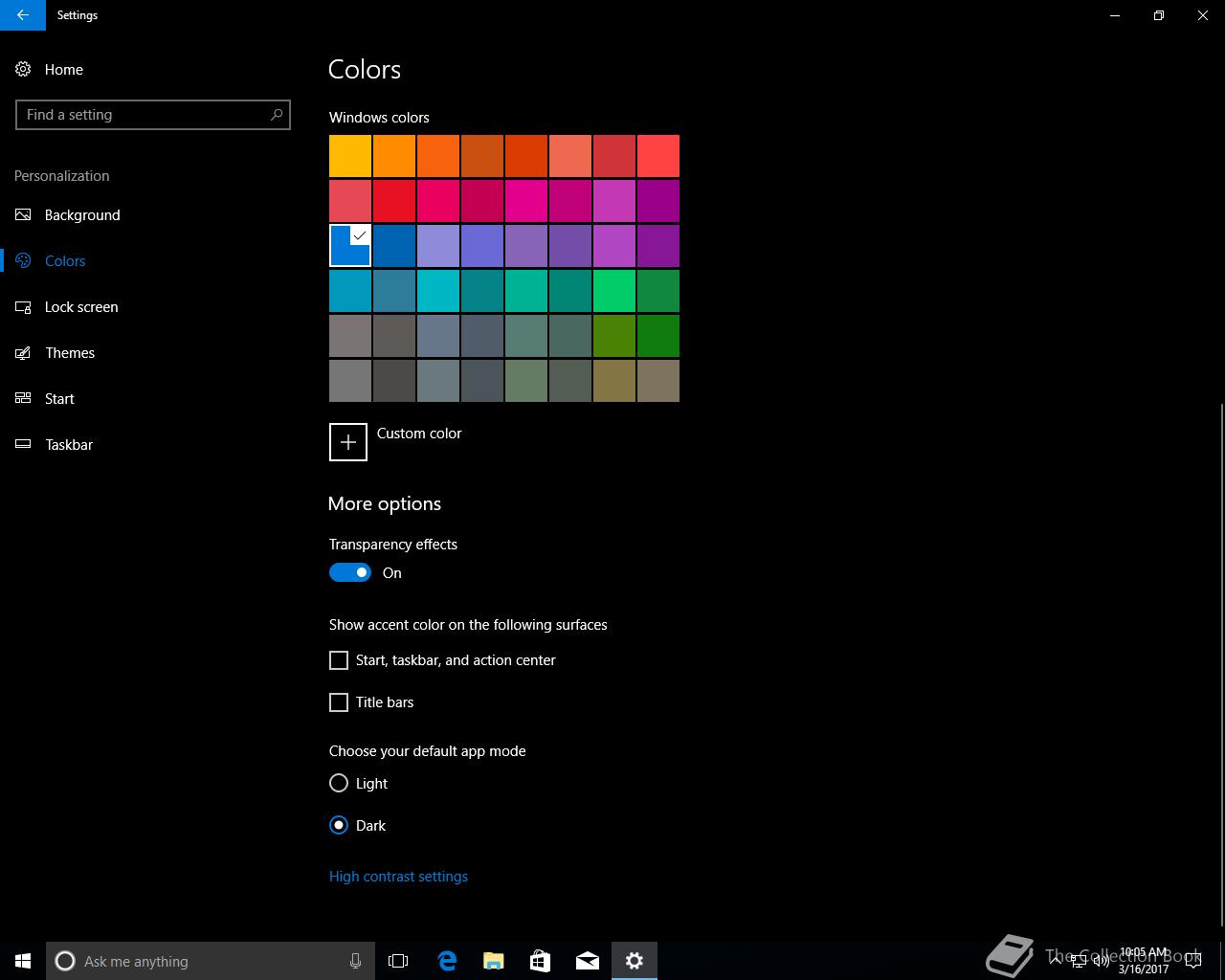
Task: Turn off Transparency effects toggle
Action: pyautogui.click(x=350, y=572)
